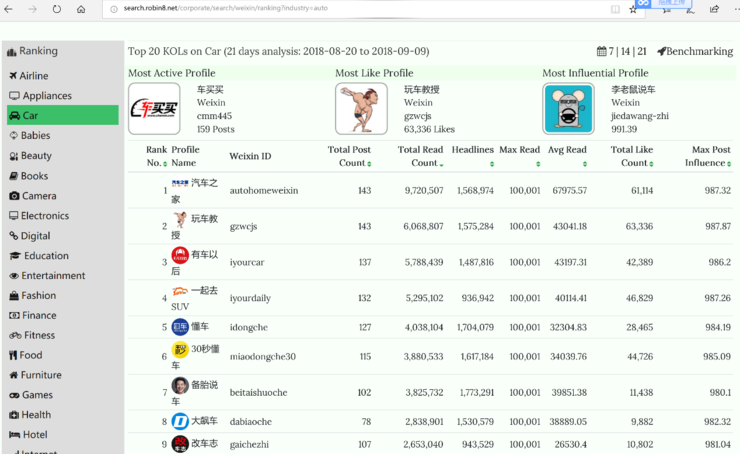
Task: Sort by Max Read column arrow
Action: [x=538, y=164]
